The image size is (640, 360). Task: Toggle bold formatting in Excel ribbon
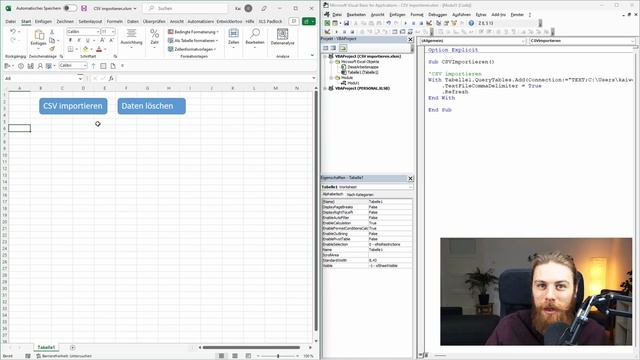(x=70, y=40)
